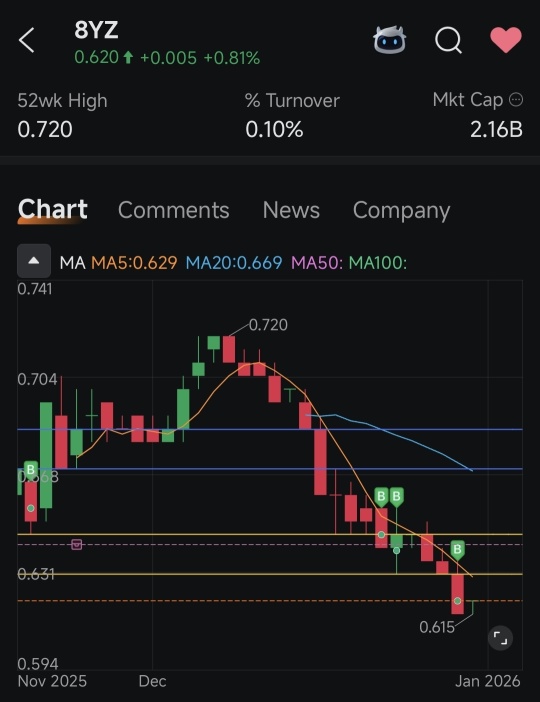This screenshot has width=540, height=702.
Task: Collapse the MA indicator legend arrow
Action: click(34, 261)
